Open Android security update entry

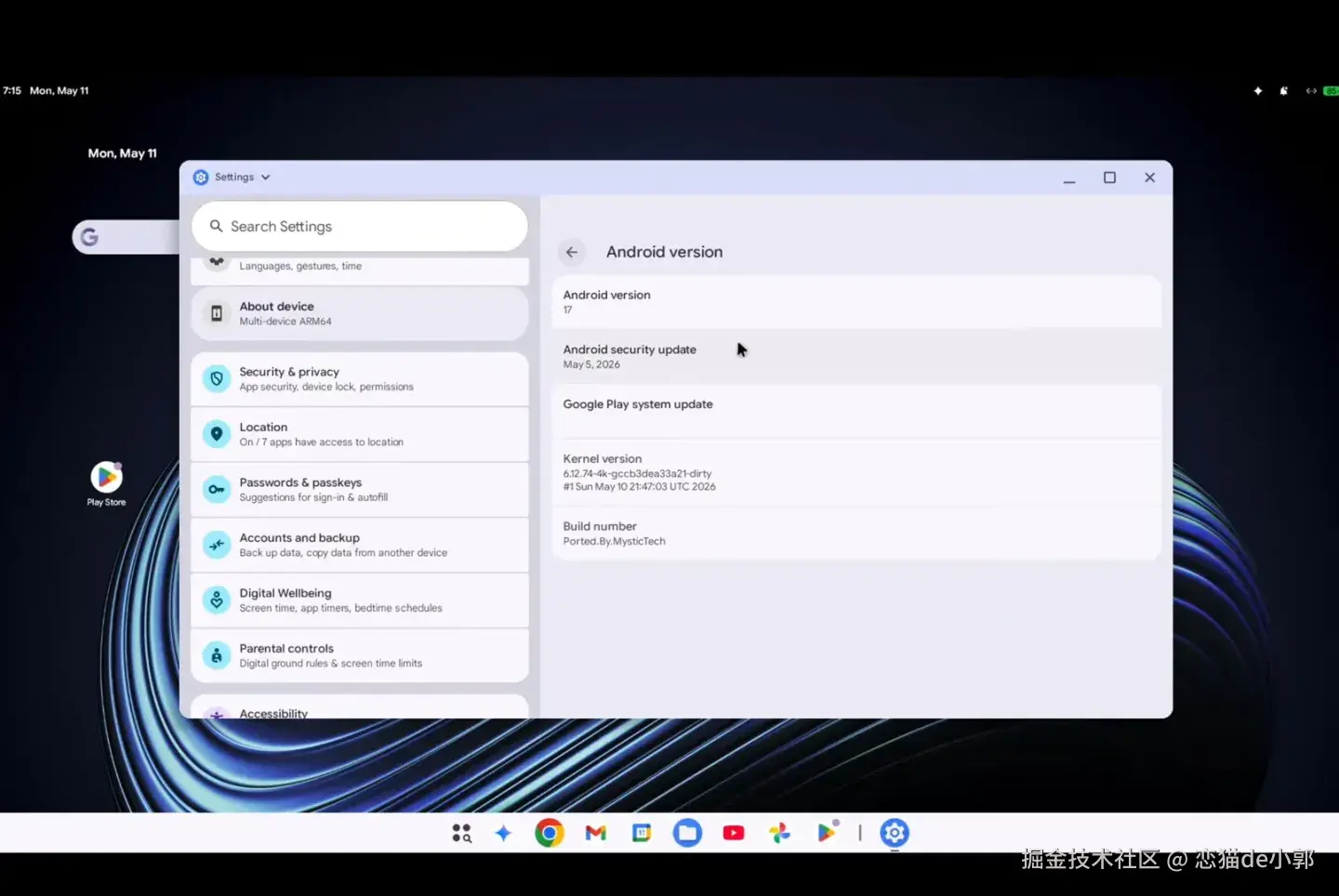click(x=856, y=357)
